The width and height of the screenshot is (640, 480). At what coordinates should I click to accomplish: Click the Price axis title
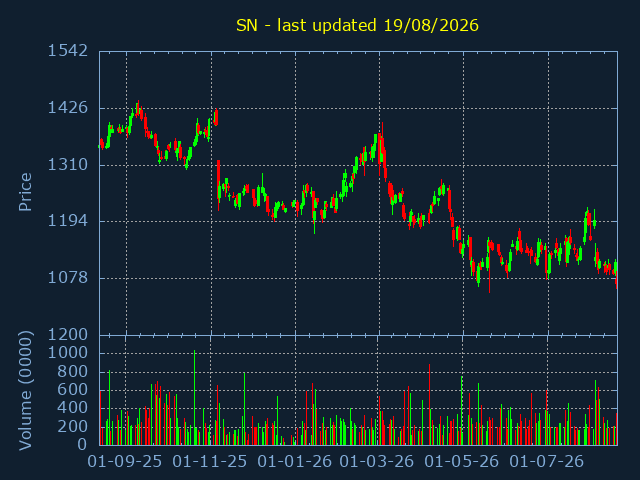pyautogui.click(x=25, y=192)
